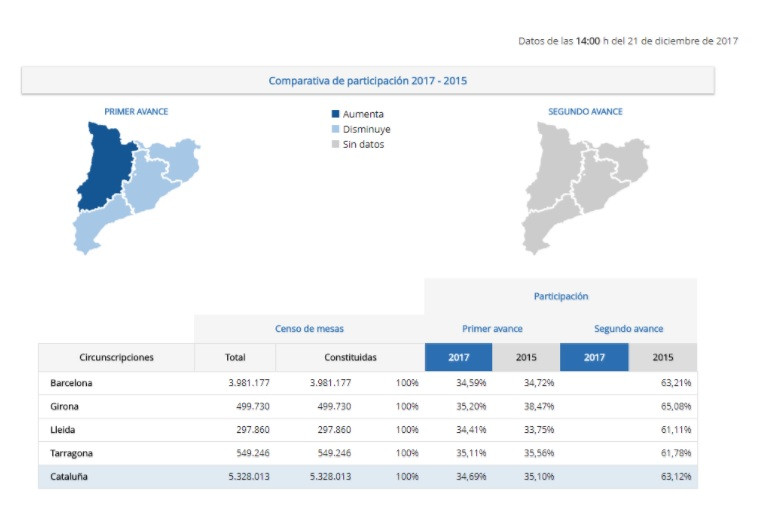Click Lleida 2015 participation 33,75%
The width and height of the screenshot is (773, 508).
[x=539, y=430]
